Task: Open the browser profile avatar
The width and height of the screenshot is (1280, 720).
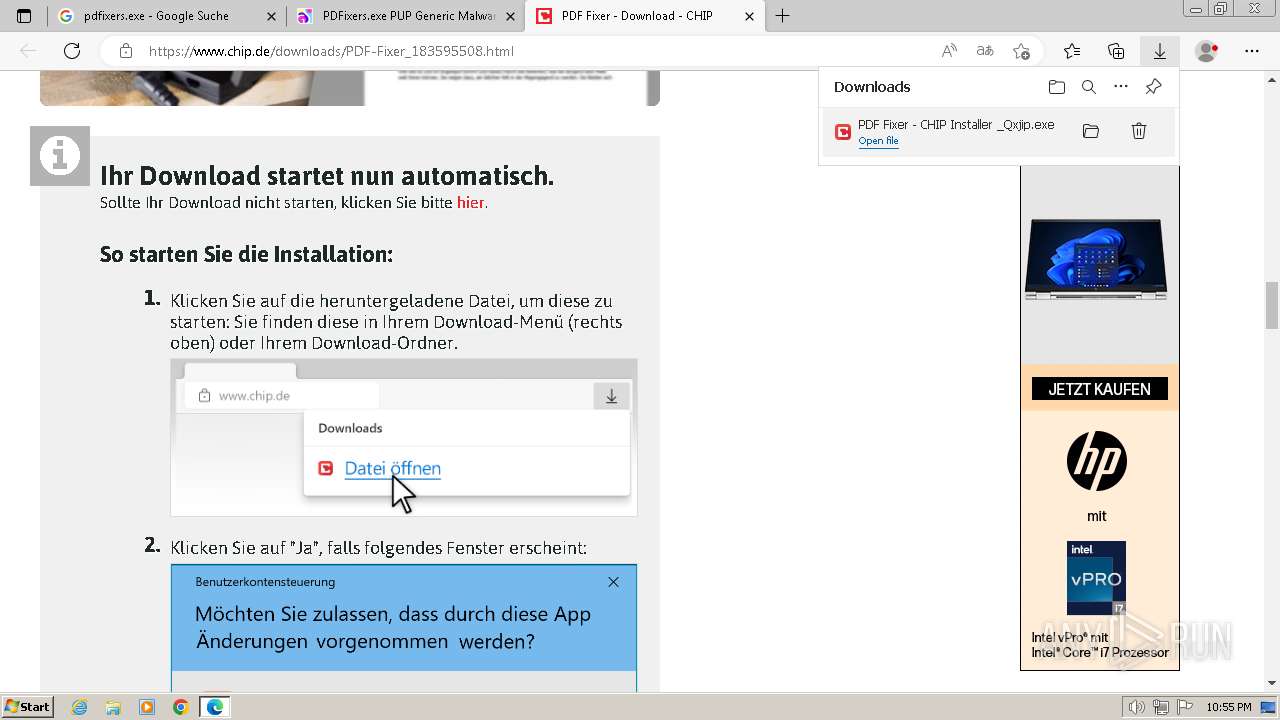Action: coord(1207,51)
